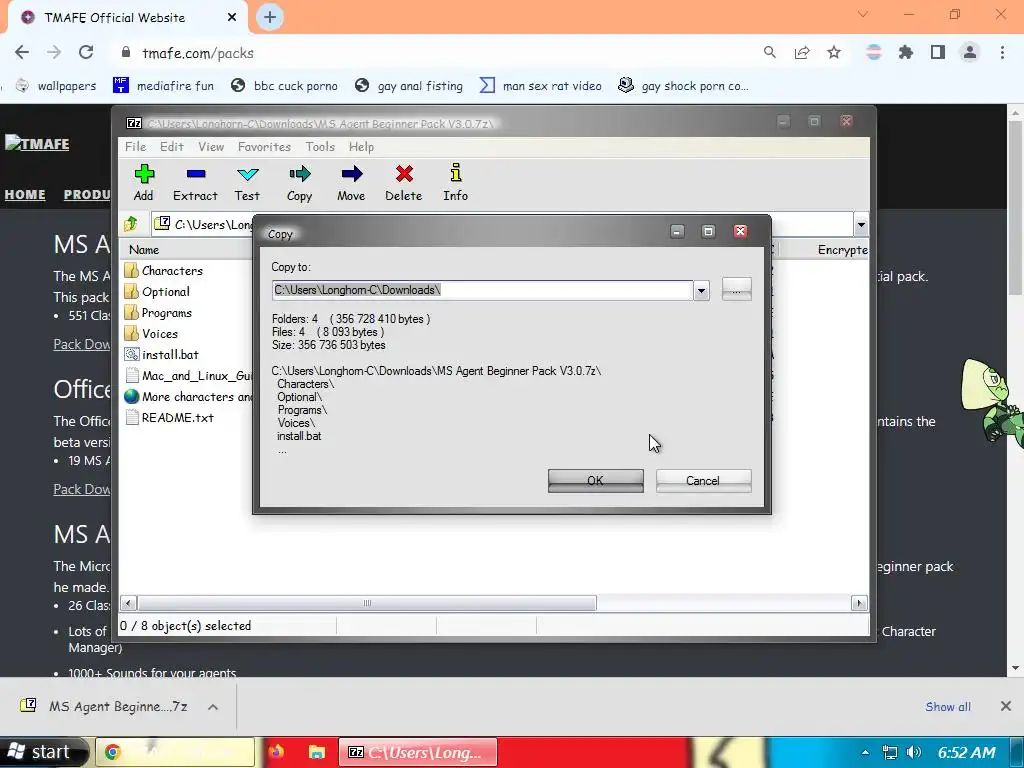This screenshot has width=1024, height=768.
Task: Click the Chrome tab search chevron
Action: (x=863, y=14)
